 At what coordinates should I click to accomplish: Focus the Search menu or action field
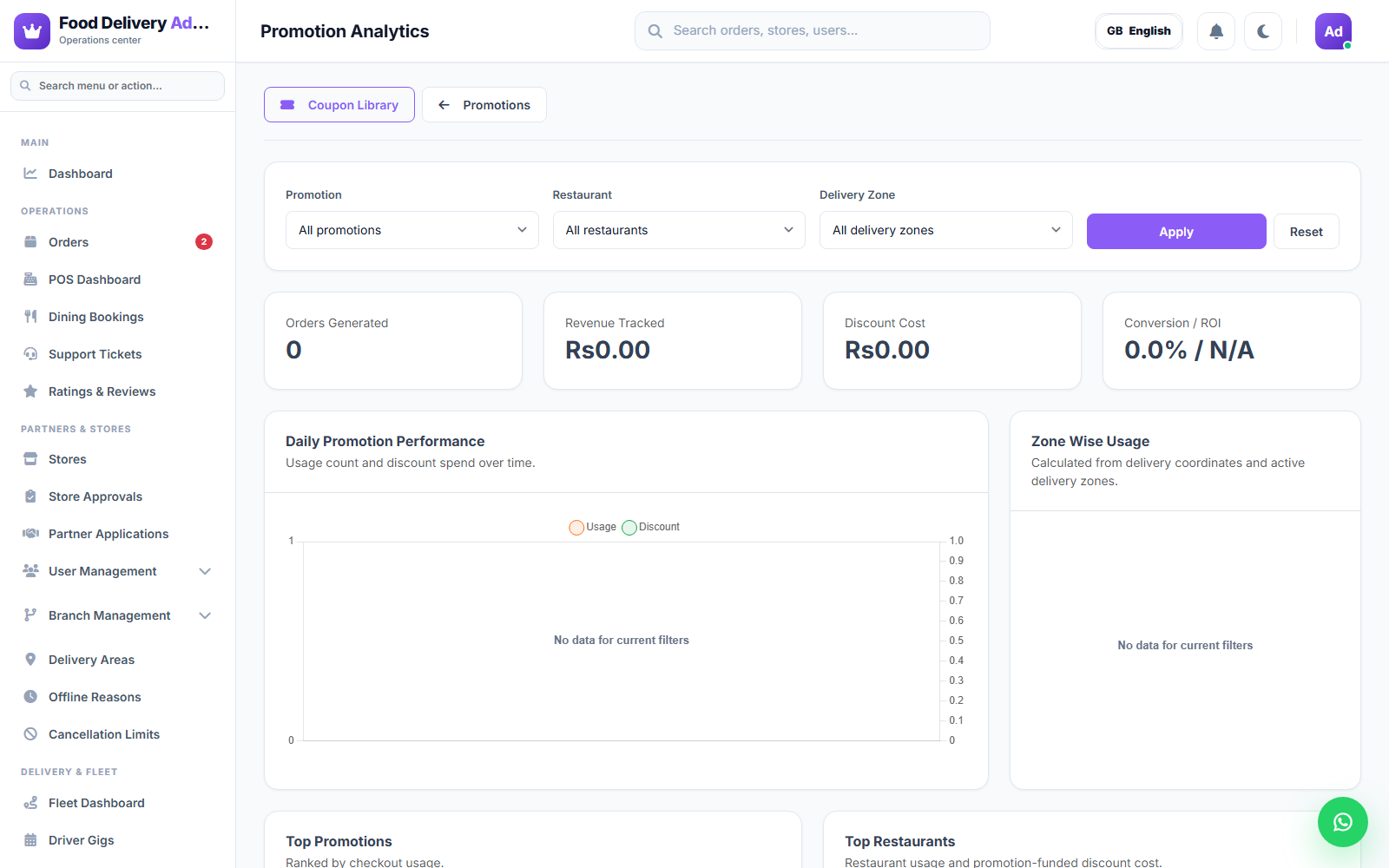pos(117,86)
